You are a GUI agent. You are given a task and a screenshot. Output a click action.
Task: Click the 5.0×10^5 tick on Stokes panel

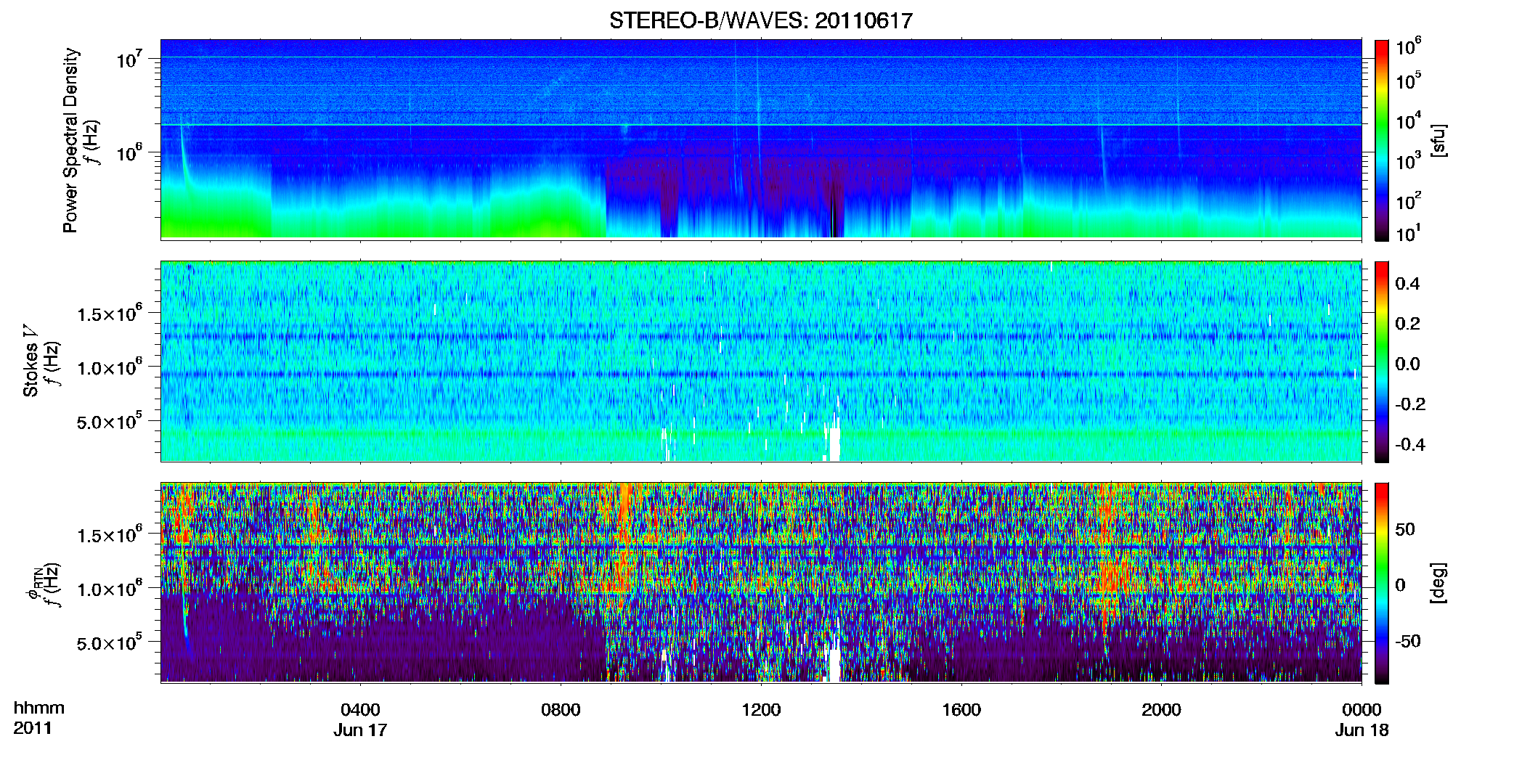(x=110, y=421)
